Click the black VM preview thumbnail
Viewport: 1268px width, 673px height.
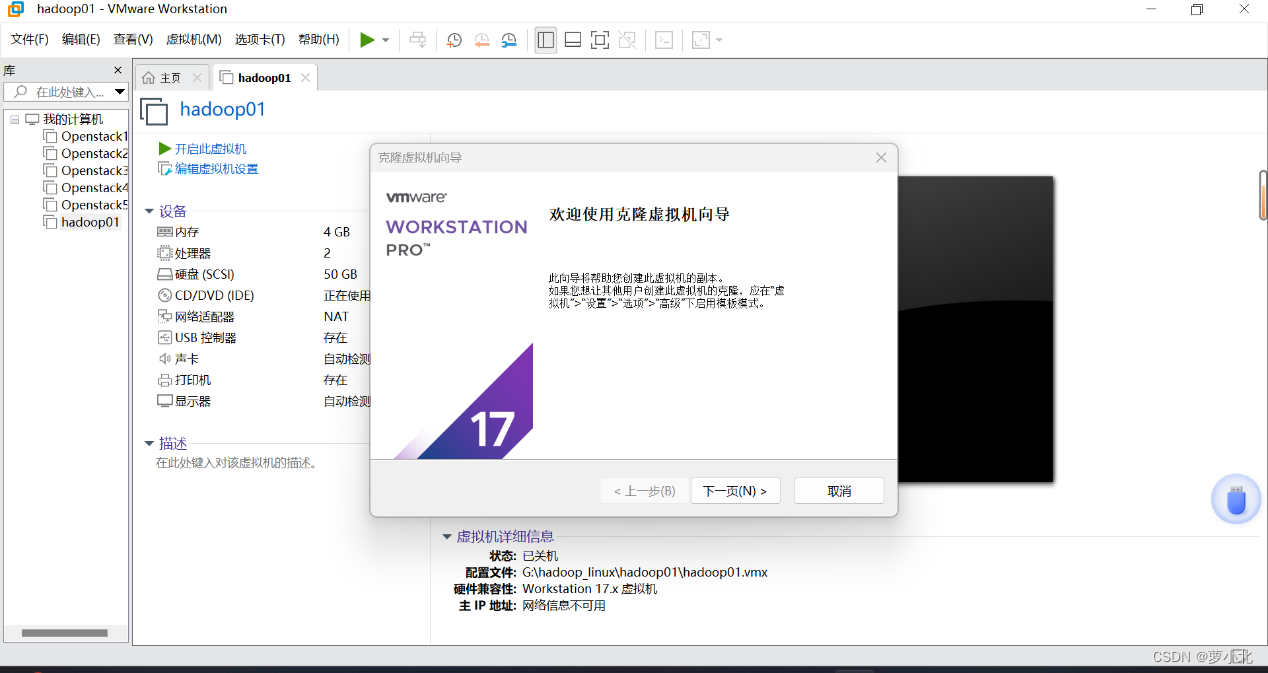coord(975,329)
